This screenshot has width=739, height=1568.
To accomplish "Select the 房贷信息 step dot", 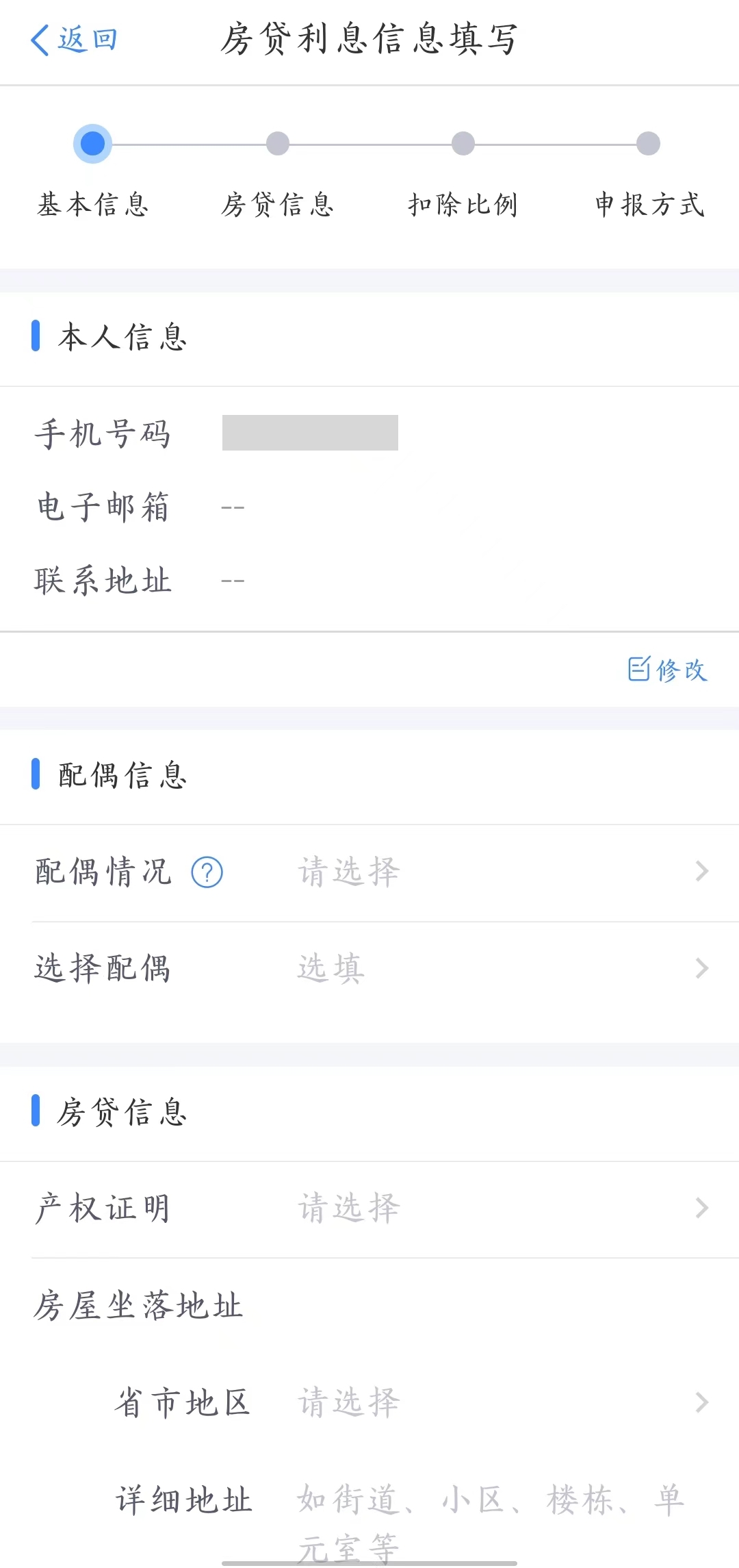I will point(278,144).
